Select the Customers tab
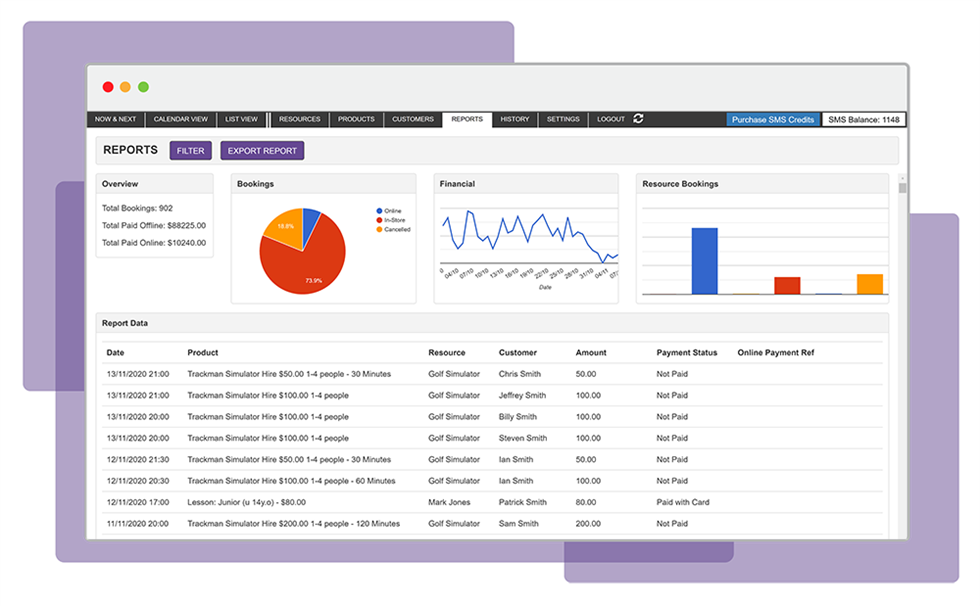 [412, 119]
